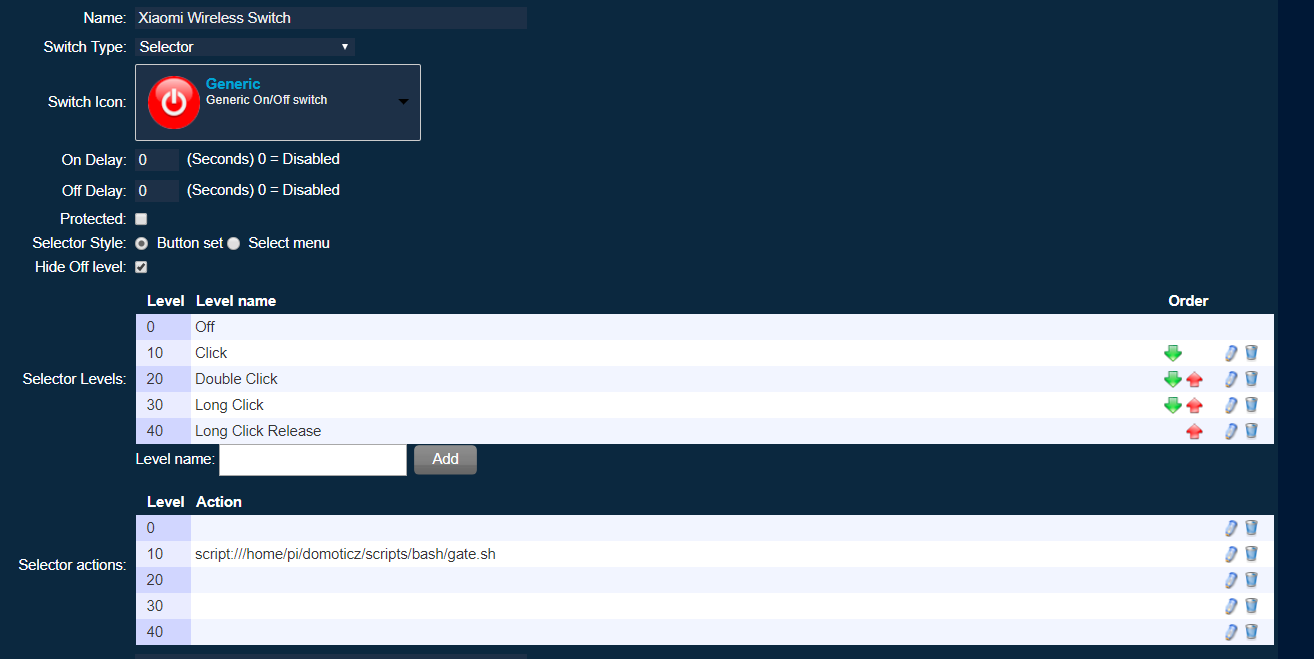Click the On Delay seconds field

click(157, 160)
